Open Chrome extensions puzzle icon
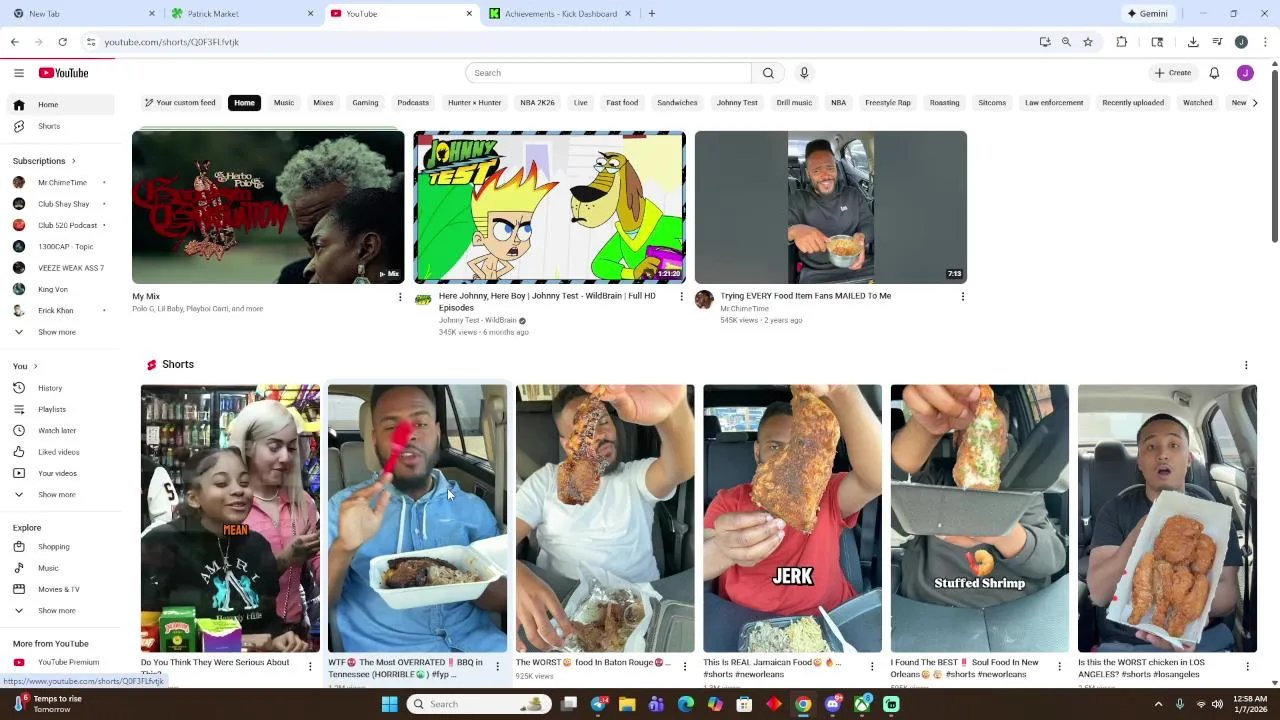This screenshot has width=1280, height=720. pos(1121,42)
